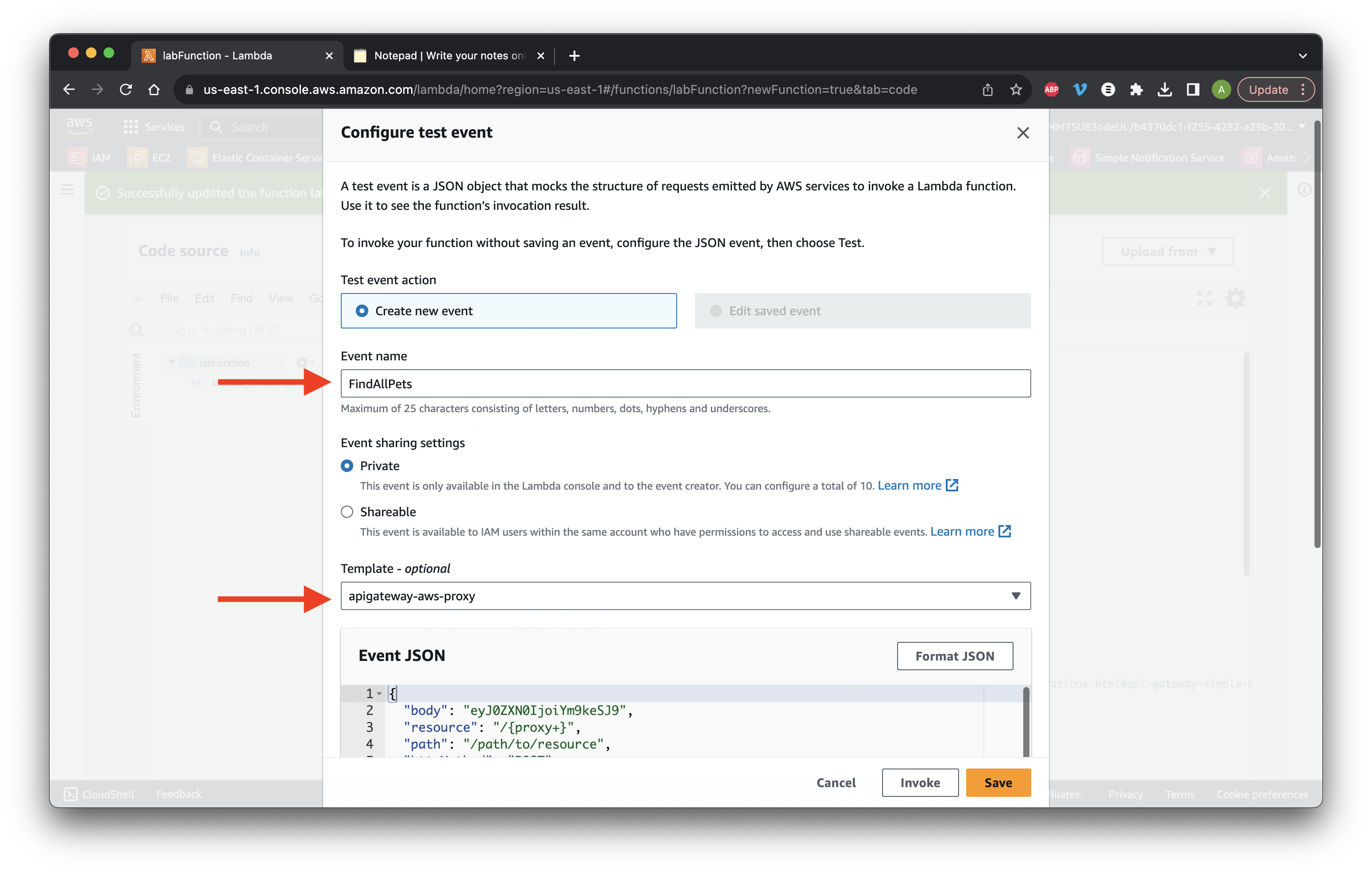Click the Format JSON button
The image size is (1372, 873).
(954, 656)
